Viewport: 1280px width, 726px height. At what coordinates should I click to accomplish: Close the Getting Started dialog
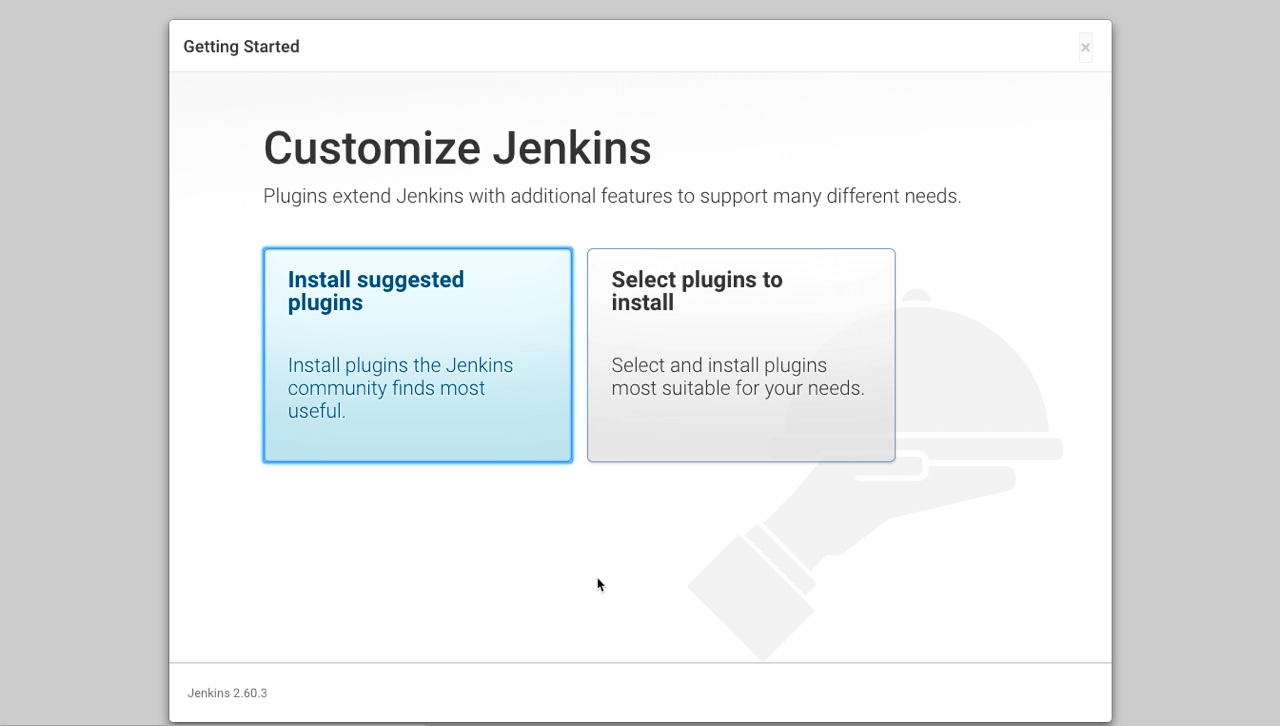point(1085,47)
